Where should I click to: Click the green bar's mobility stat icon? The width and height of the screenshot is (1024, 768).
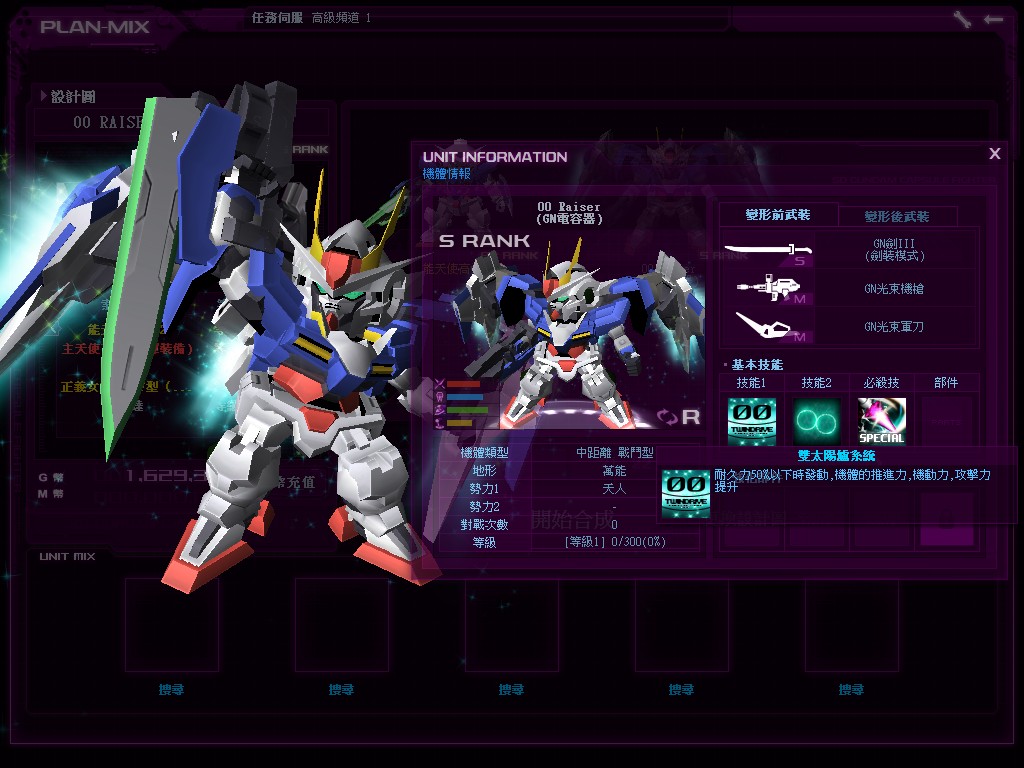click(x=440, y=409)
